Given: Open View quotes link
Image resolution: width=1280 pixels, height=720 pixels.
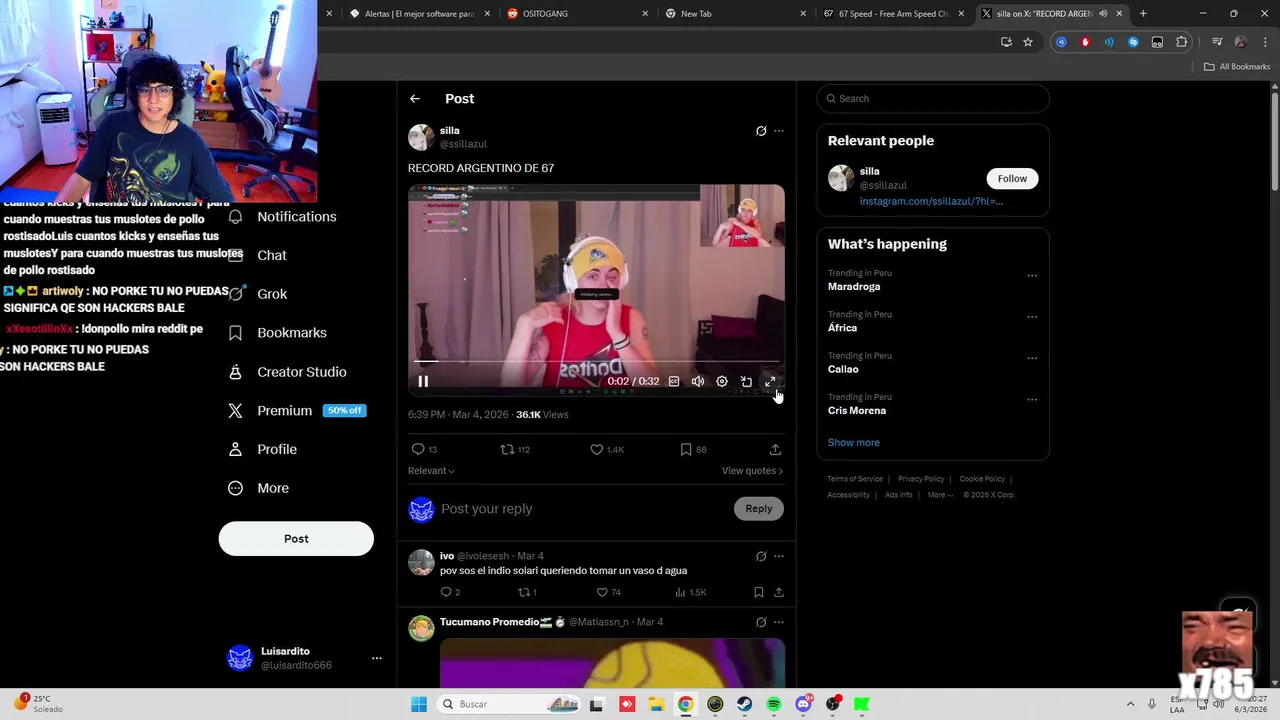Looking at the screenshot, I should pos(752,471).
